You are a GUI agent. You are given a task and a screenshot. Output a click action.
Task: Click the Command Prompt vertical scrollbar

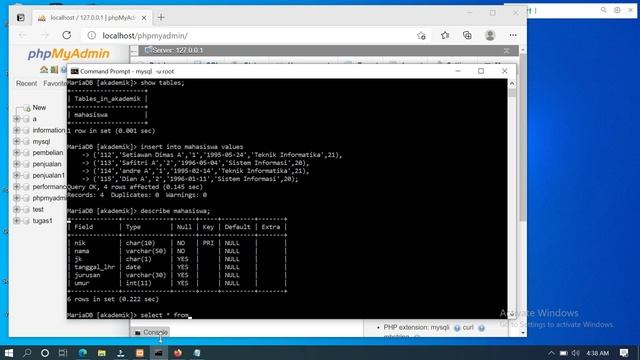pyautogui.click(x=512, y=200)
